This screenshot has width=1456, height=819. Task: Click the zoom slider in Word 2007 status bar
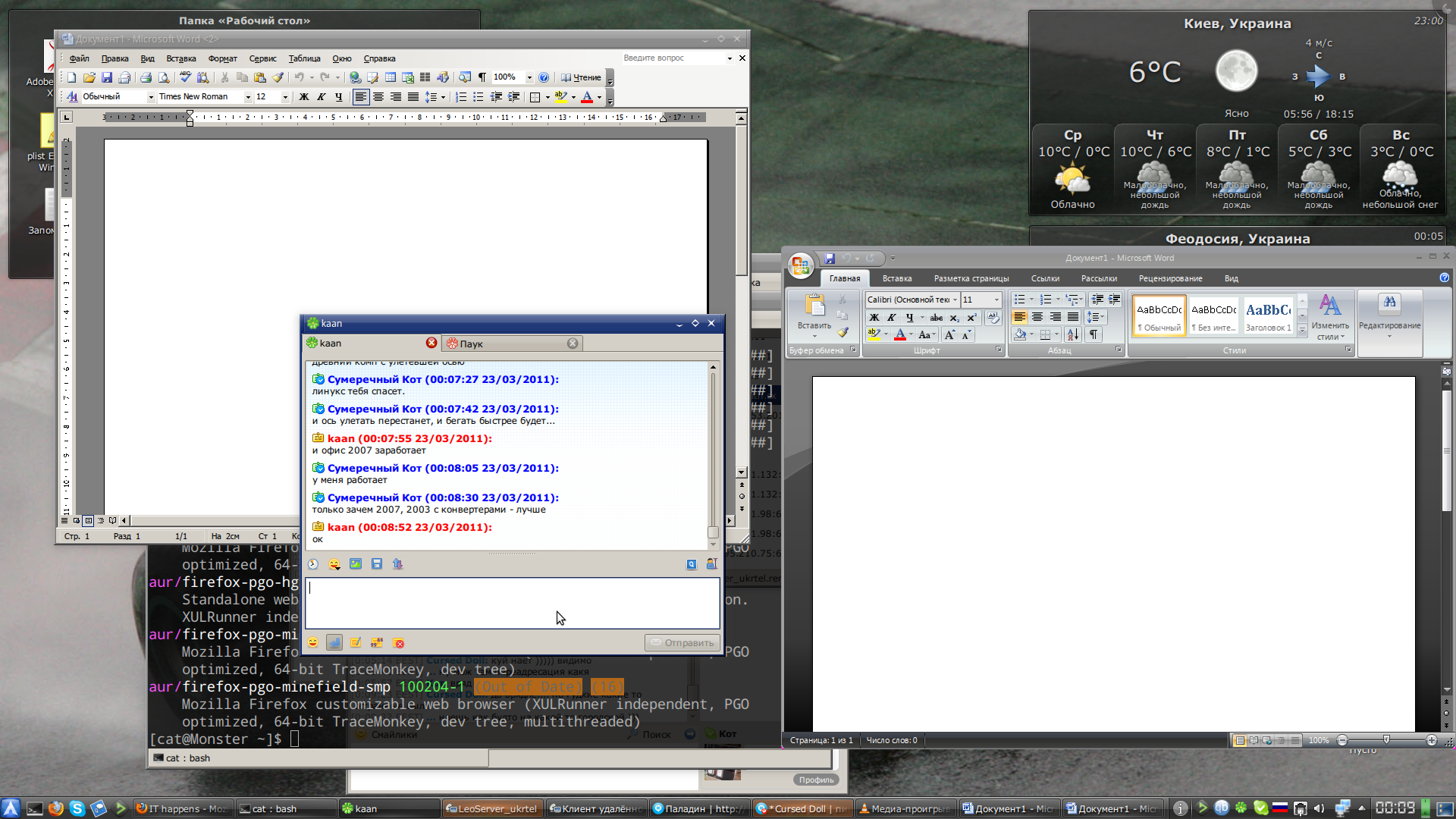(1386, 740)
